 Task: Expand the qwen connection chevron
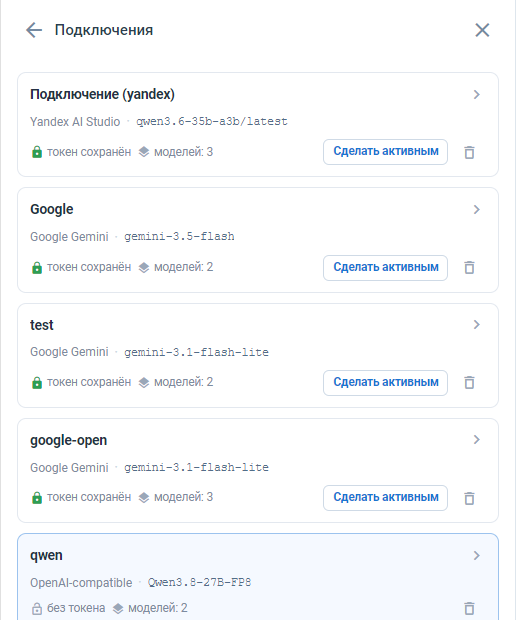(x=476, y=556)
